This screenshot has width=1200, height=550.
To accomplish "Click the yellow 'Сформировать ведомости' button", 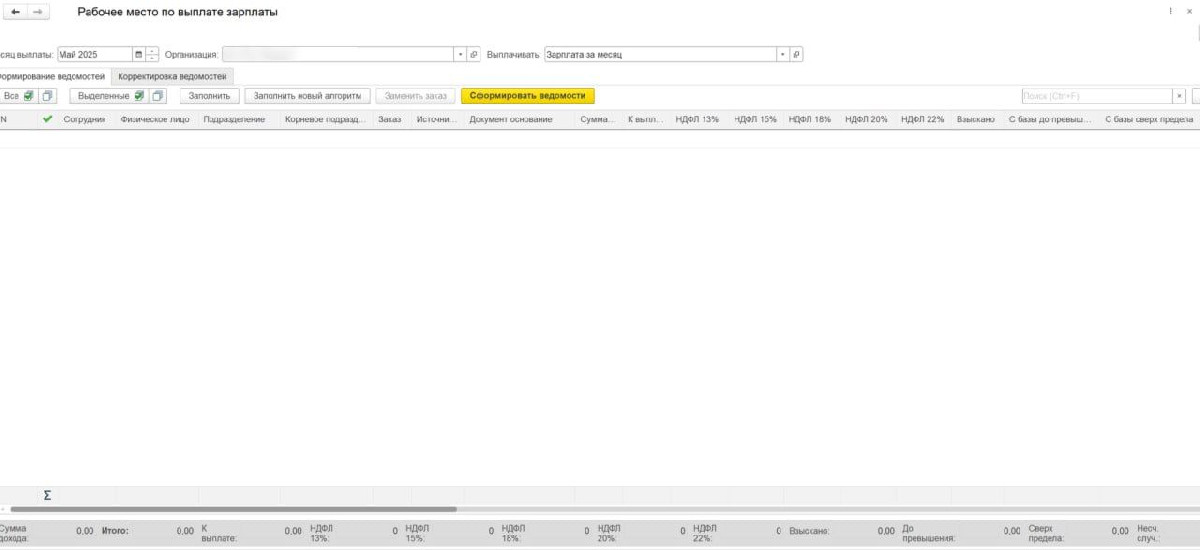I will point(528,96).
